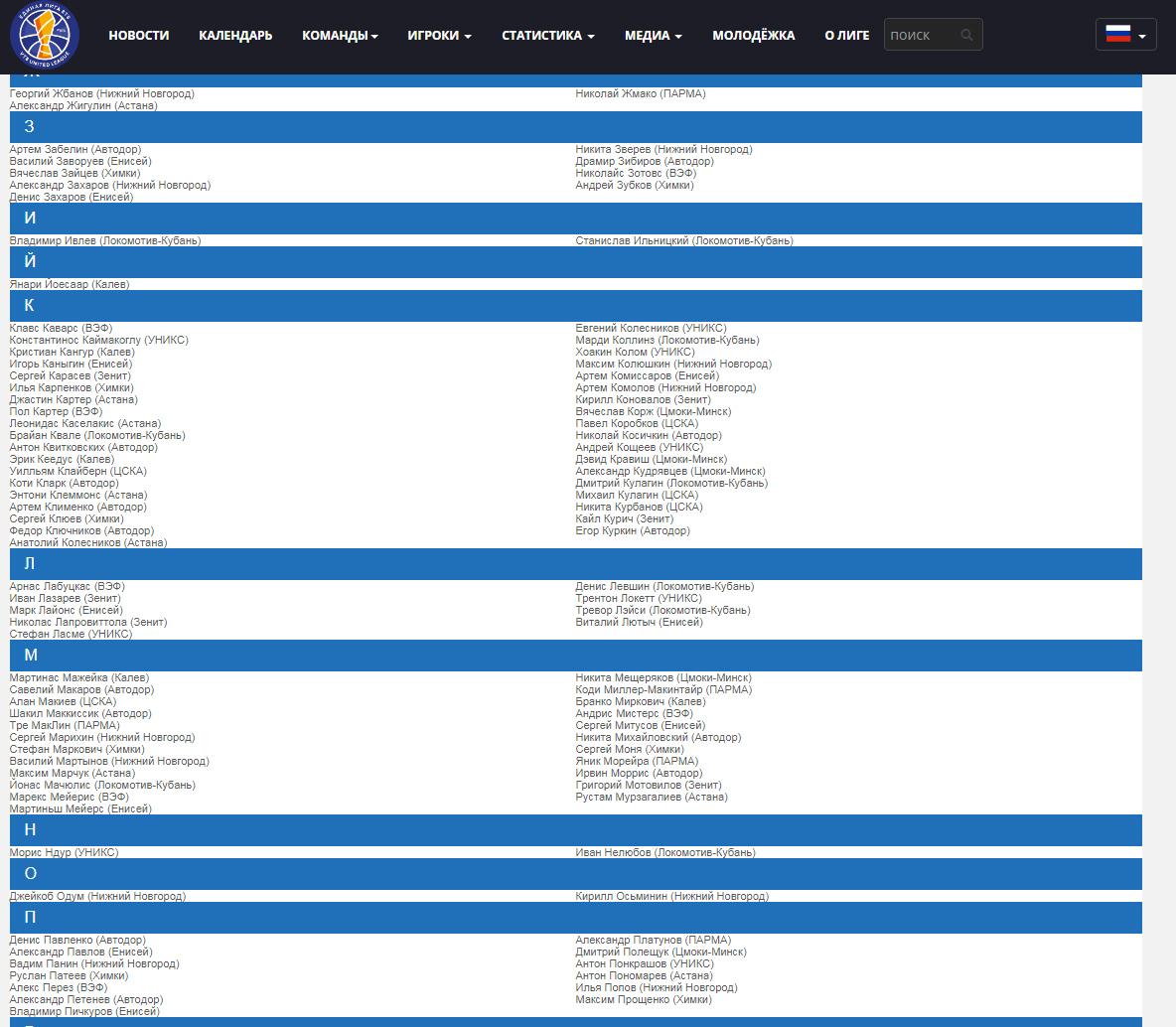Screen dimensions: 1176x1027
Task: Open Павел Коробков (ЦСКА) profile
Action: tap(637, 423)
